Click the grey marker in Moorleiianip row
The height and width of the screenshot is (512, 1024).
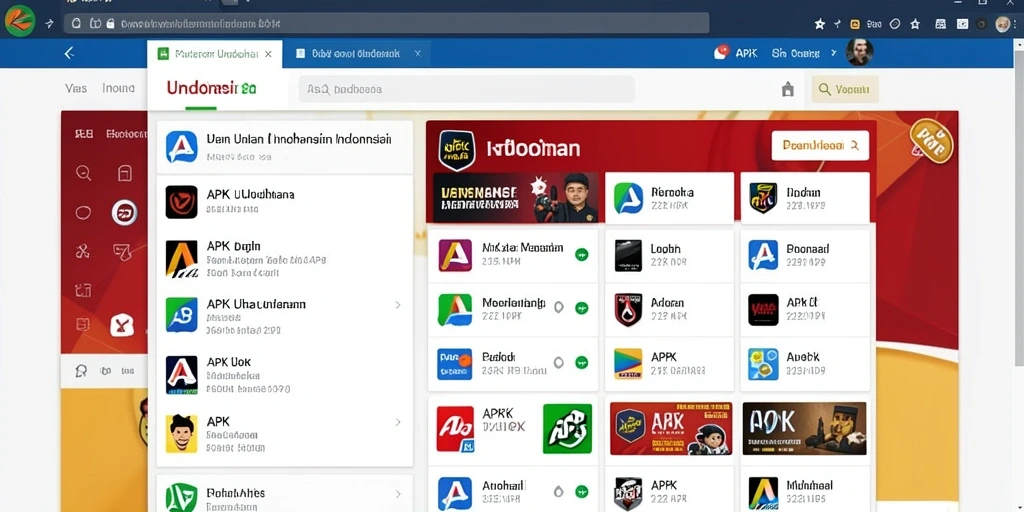tap(558, 307)
